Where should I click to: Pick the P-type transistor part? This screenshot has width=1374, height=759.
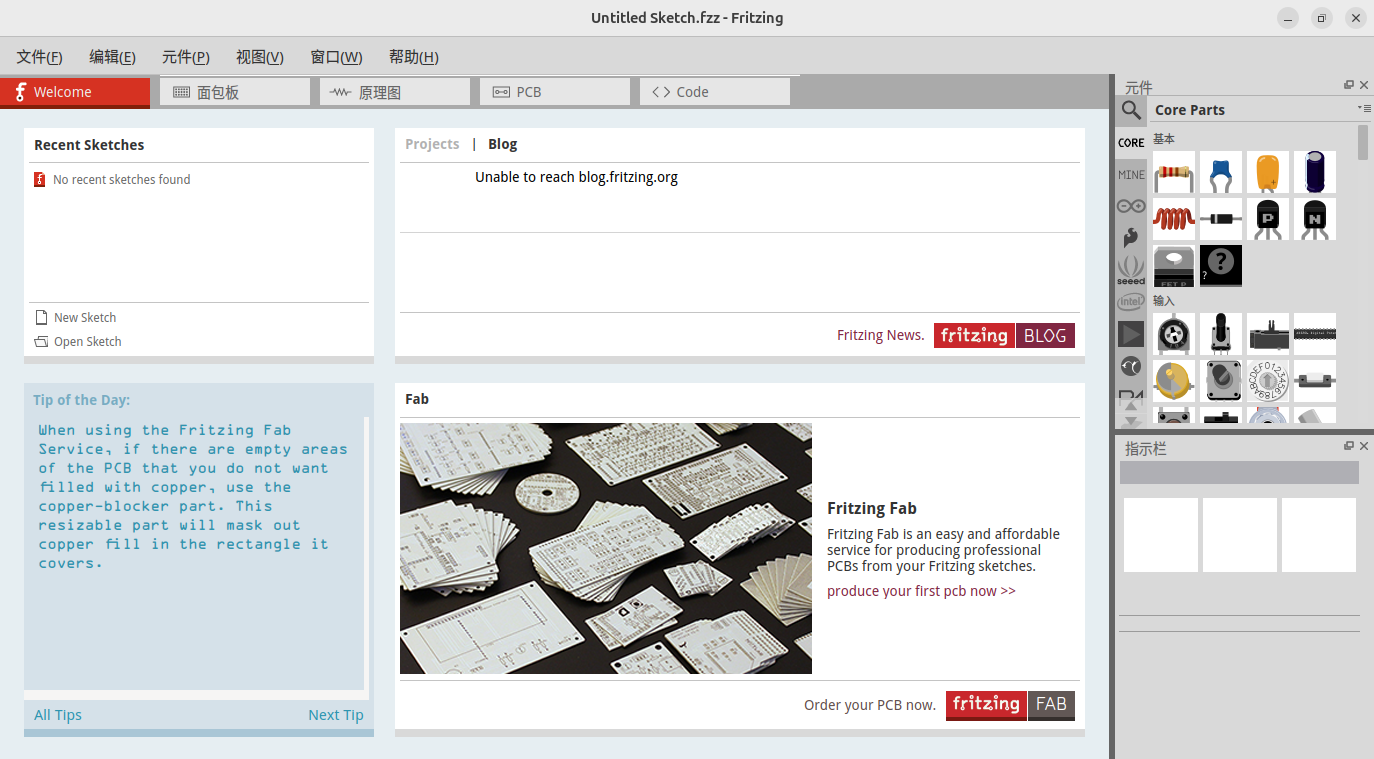(x=1268, y=219)
